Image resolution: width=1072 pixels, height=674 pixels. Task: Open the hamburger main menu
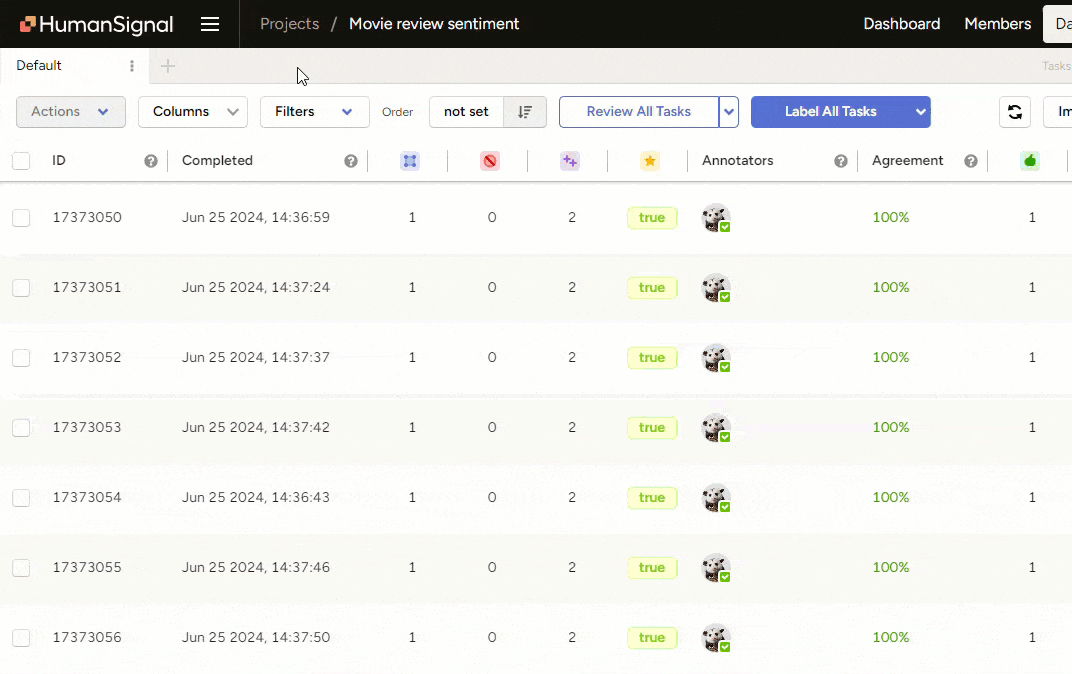pos(210,24)
